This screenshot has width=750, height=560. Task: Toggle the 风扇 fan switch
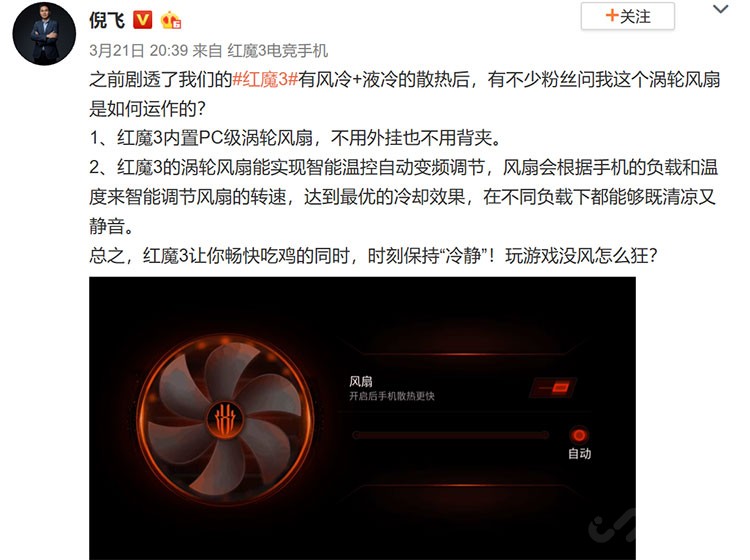(x=553, y=387)
